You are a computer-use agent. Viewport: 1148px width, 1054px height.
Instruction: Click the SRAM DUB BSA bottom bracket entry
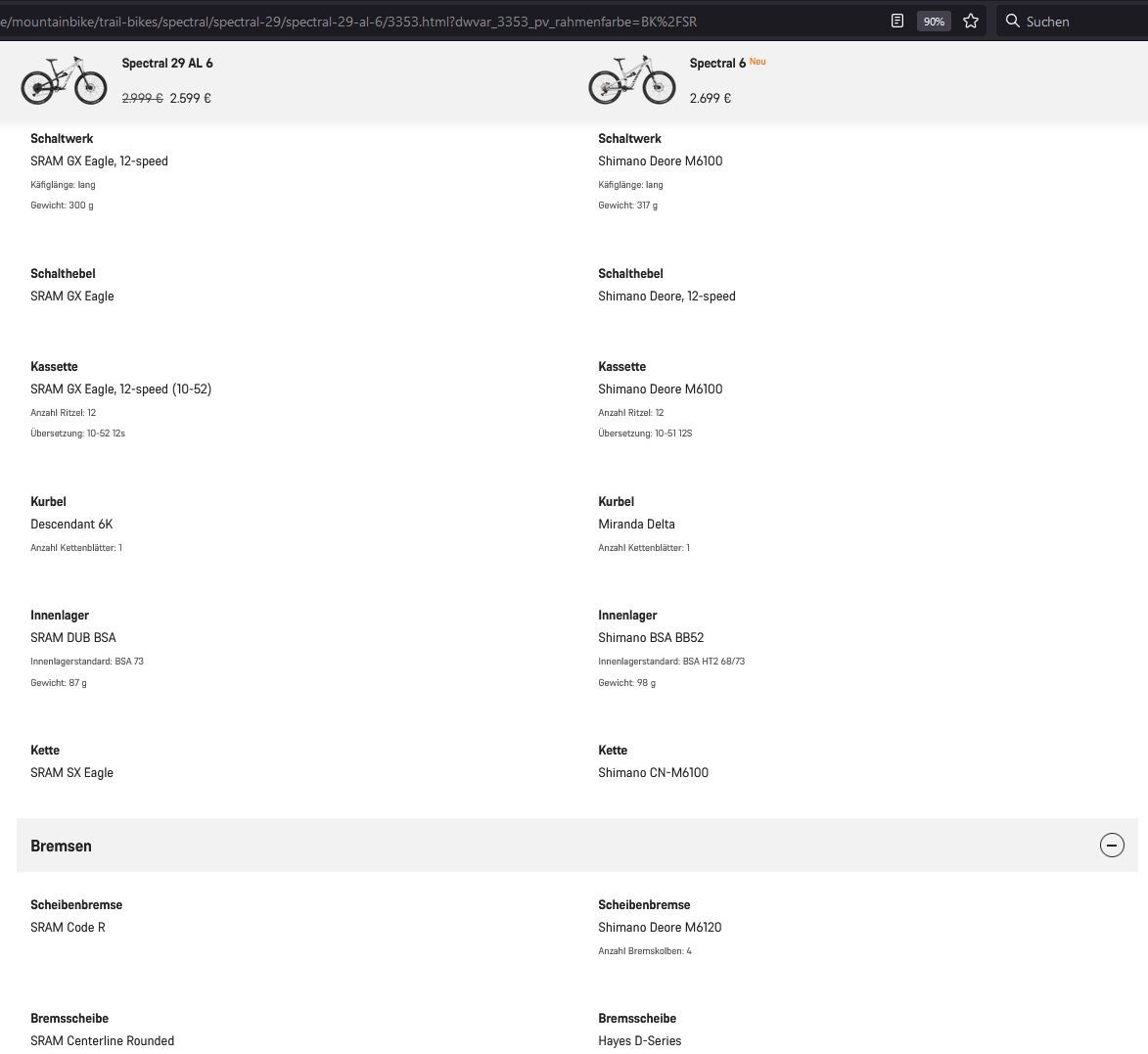click(73, 637)
